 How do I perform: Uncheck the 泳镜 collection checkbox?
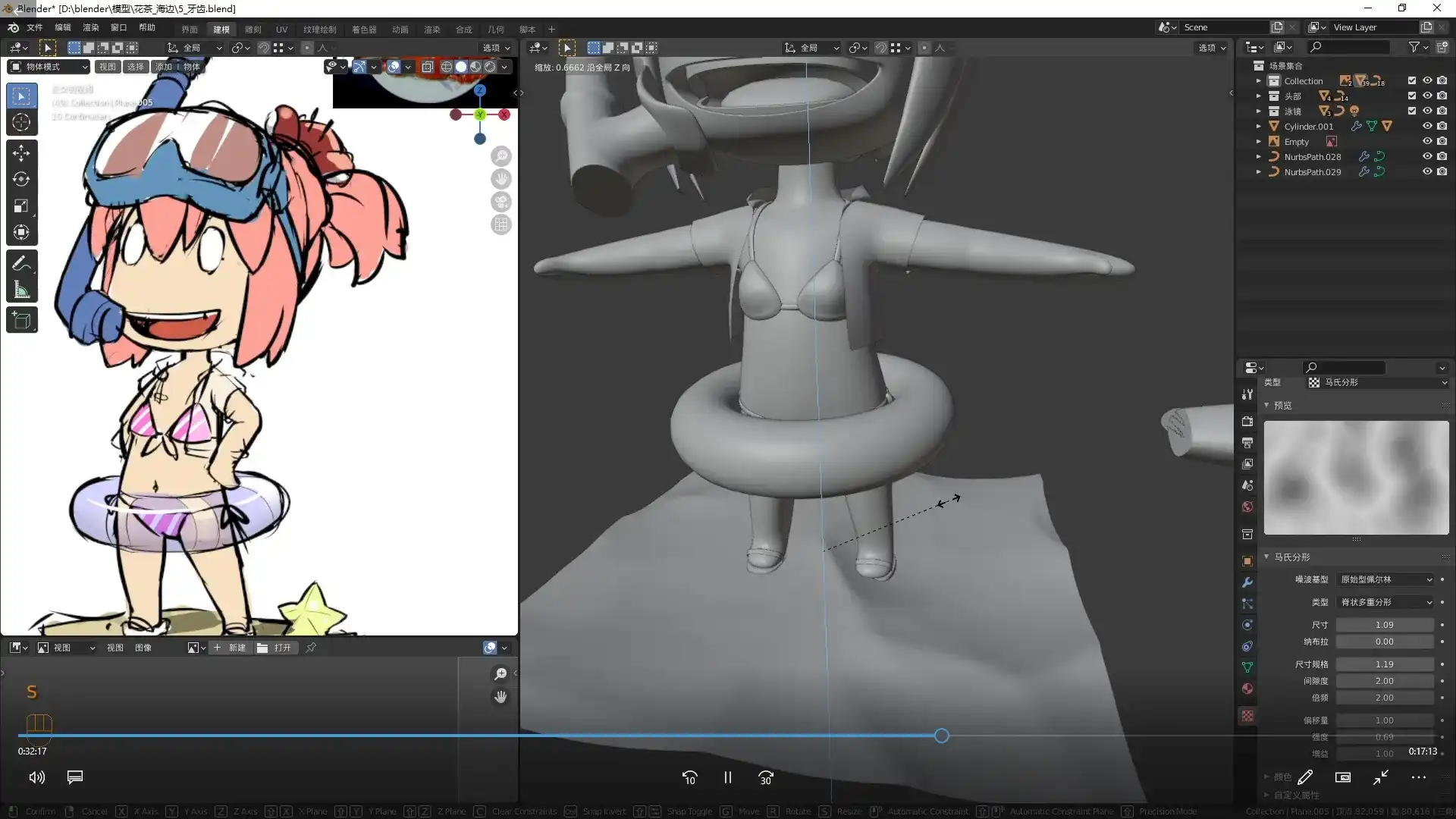(1412, 111)
